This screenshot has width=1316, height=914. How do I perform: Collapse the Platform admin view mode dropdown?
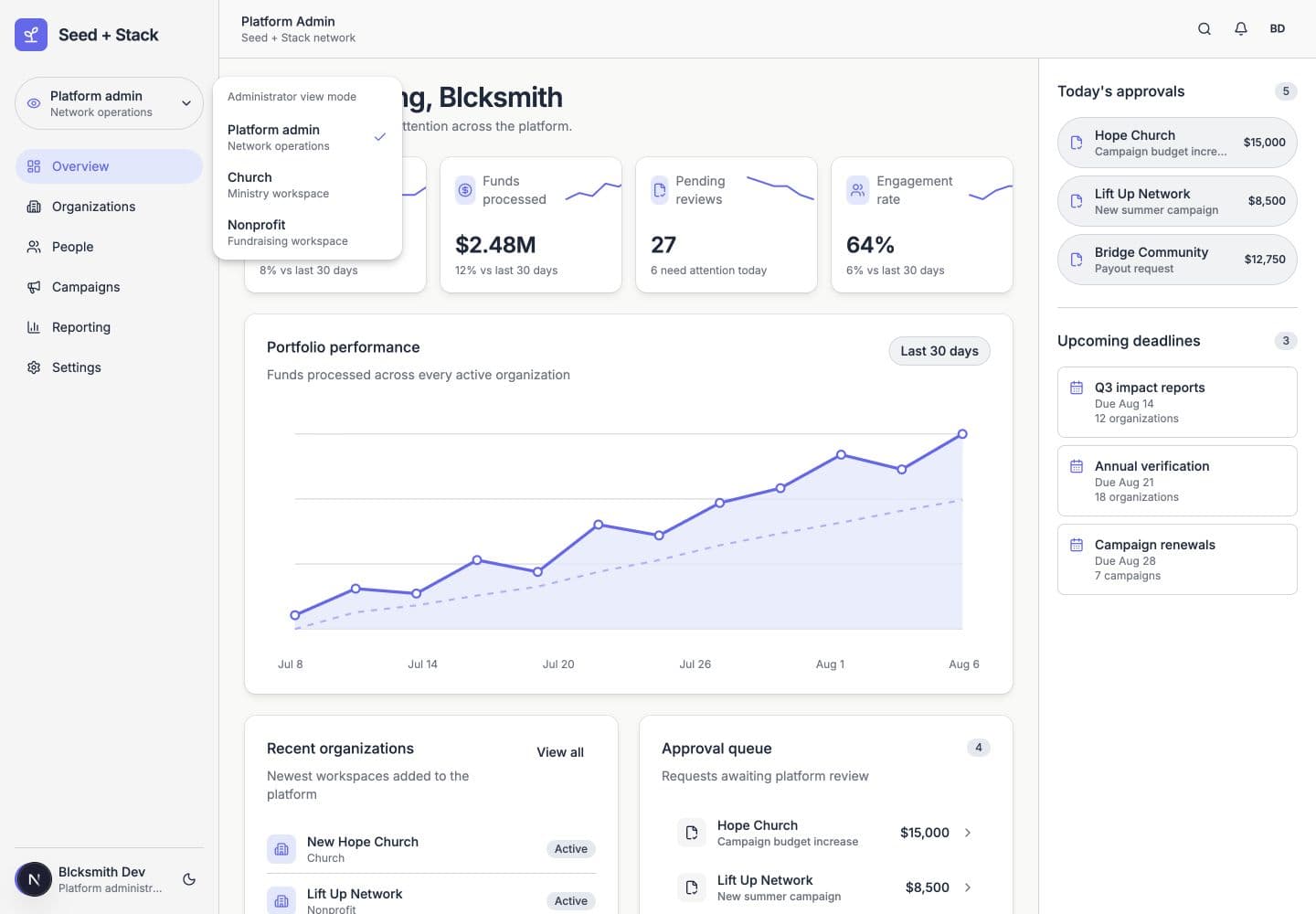109,103
